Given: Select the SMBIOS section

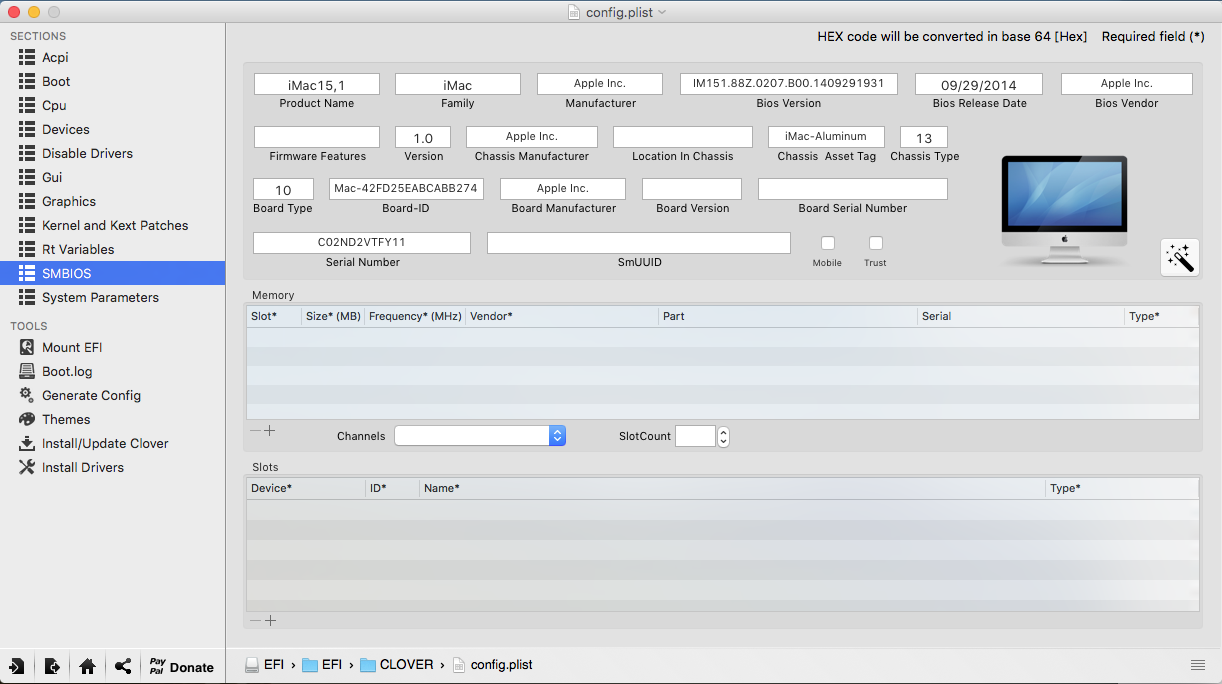Looking at the screenshot, I should point(112,273).
